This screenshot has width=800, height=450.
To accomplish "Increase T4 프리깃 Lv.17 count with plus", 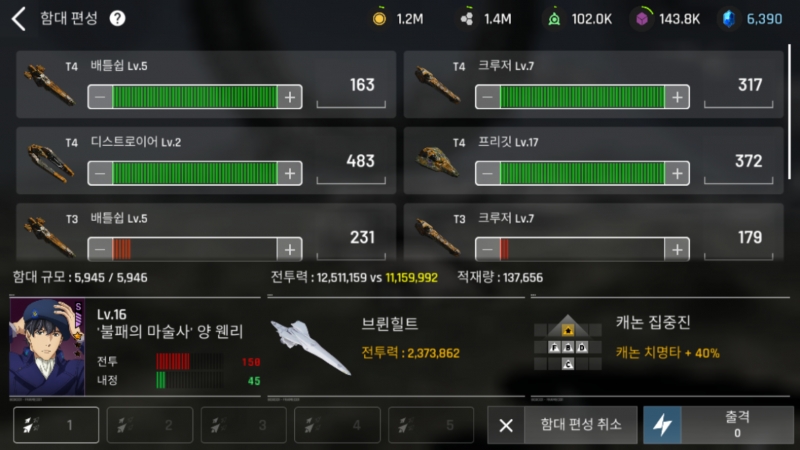I will coord(677,173).
